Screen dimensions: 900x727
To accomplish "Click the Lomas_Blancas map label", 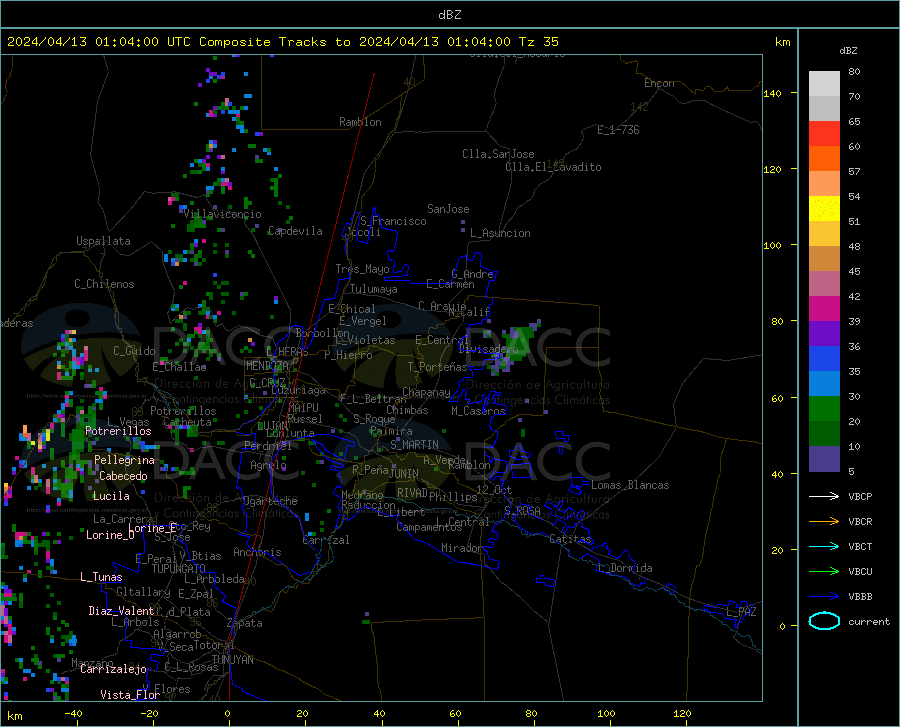I will point(630,485).
